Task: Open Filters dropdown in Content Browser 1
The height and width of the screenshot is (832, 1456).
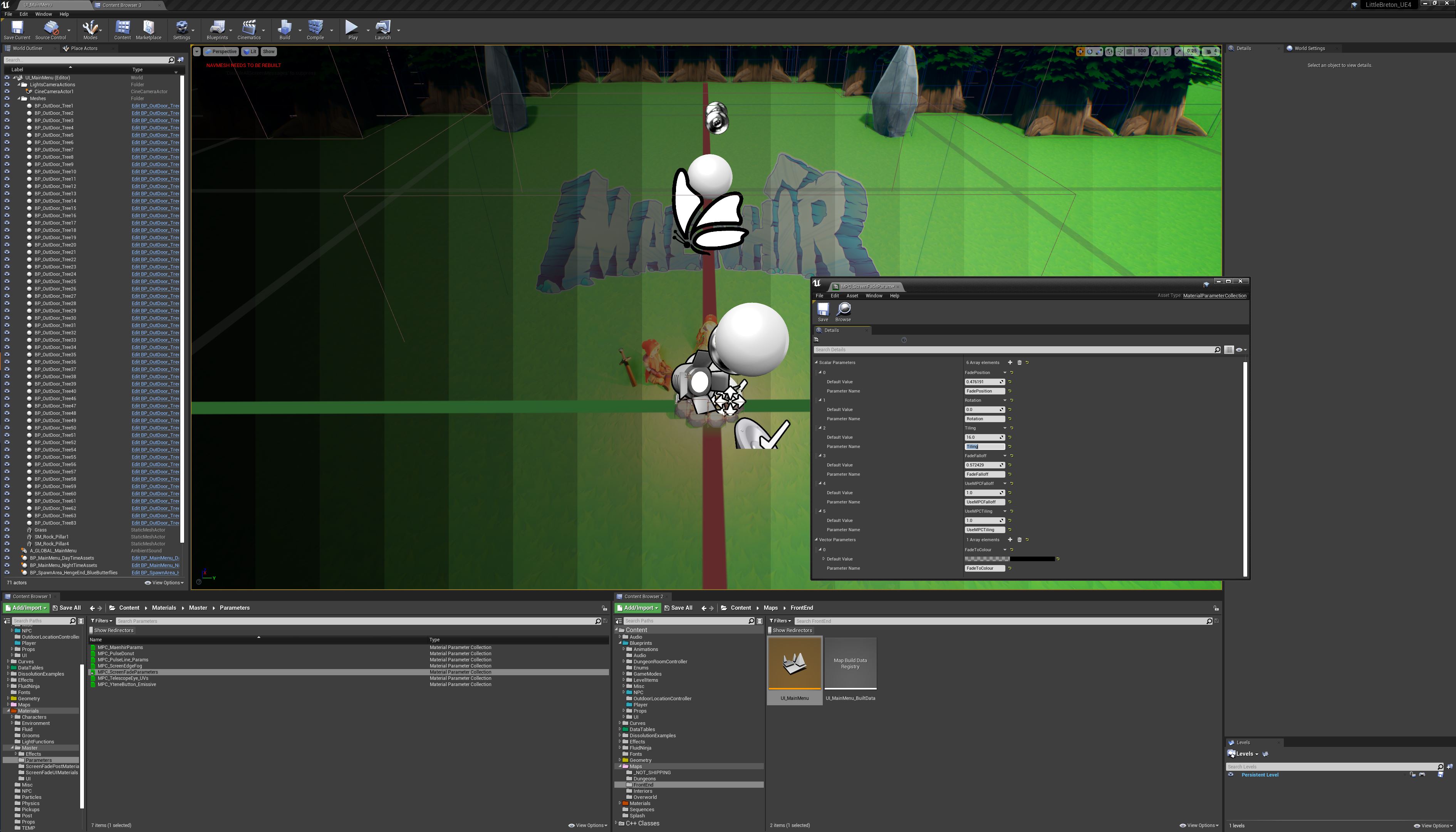Action: click(101, 621)
